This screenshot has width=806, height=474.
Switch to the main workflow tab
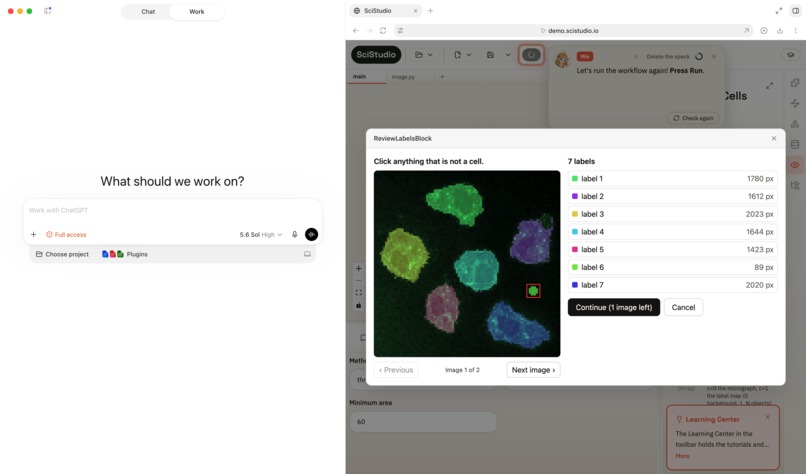click(359, 77)
